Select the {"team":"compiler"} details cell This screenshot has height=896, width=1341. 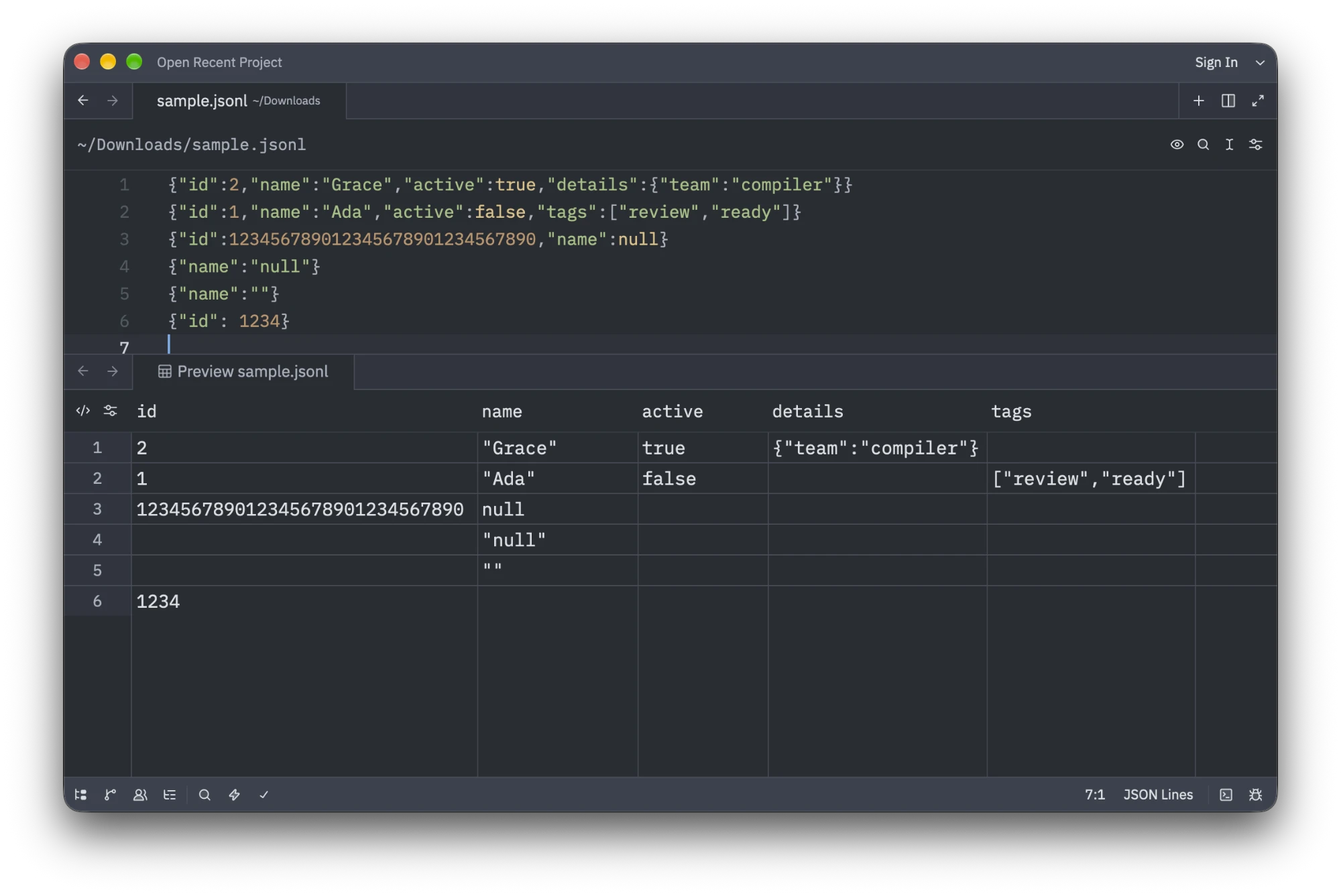877,448
